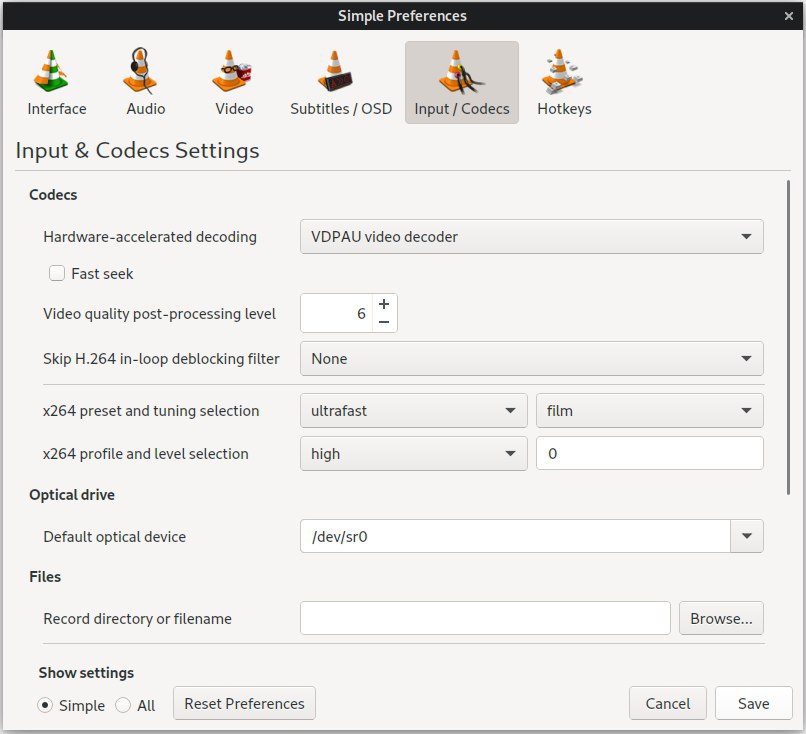The image size is (806, 734).
Task: Open the Subtitles / OSD cone icon
Action: tap(335, 71)
